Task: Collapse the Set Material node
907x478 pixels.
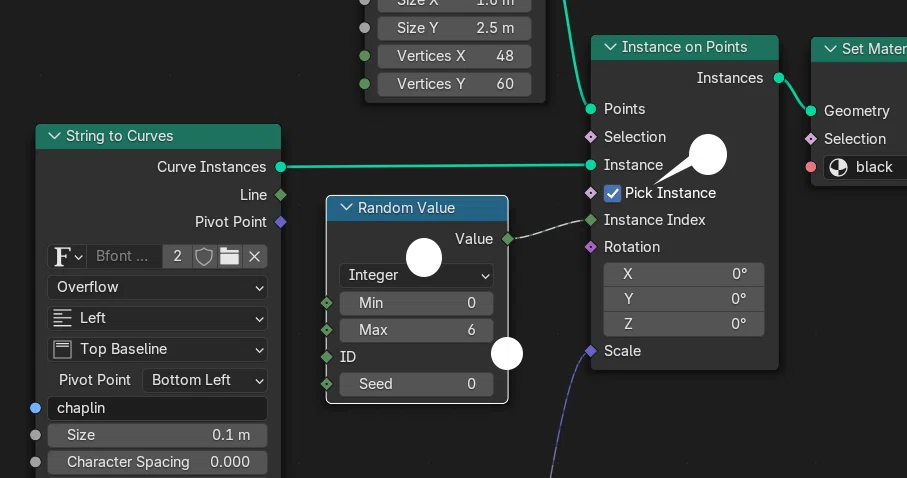Action: pos(830,49)
